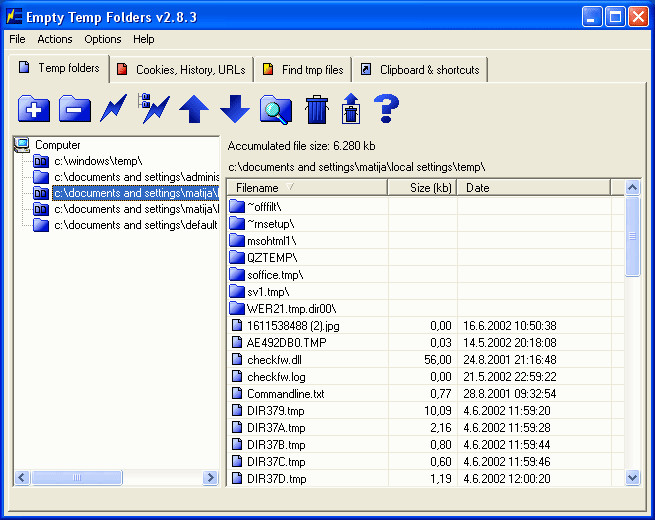
Task: Click Accumulated file size: 6.280 kb label
Action: pos(302,146)
